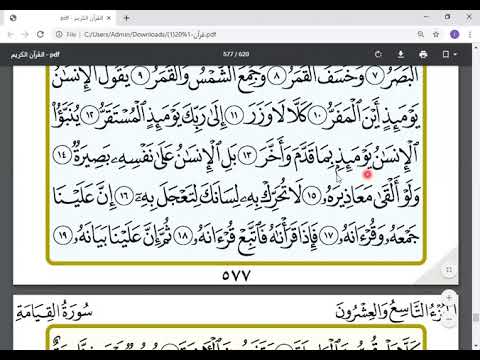
Task: Close the القرآن الكريم pdf browser tab
Action: (108, 18)
